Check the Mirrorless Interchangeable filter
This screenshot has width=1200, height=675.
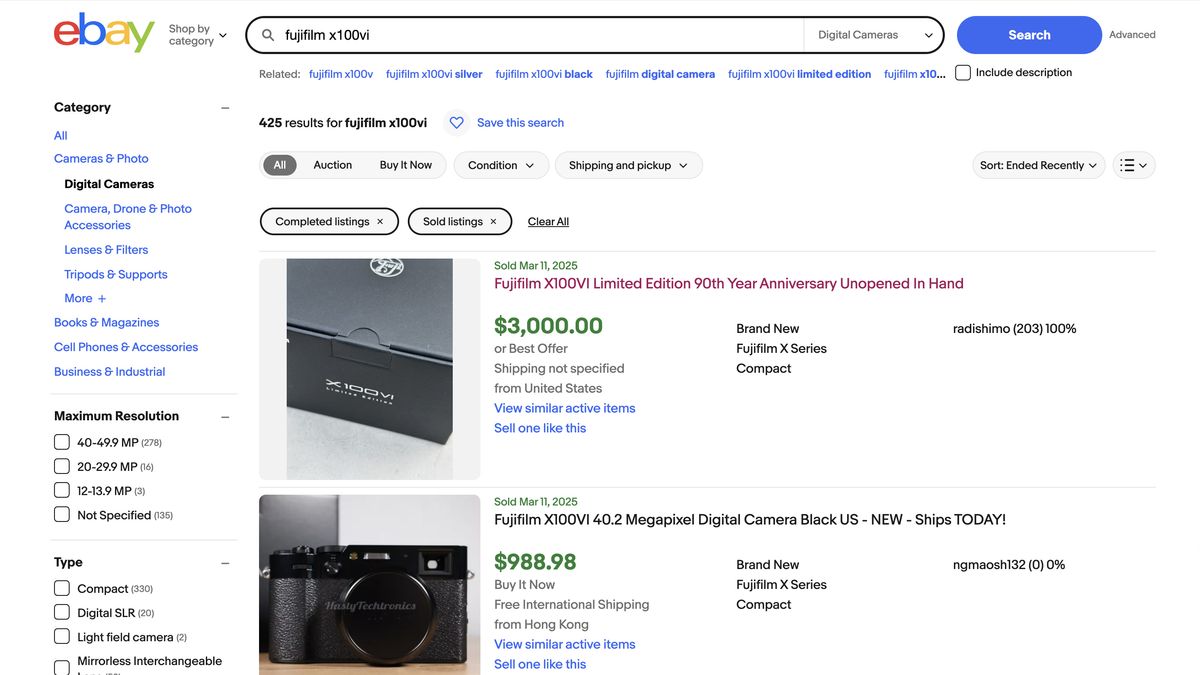[62, 667]
